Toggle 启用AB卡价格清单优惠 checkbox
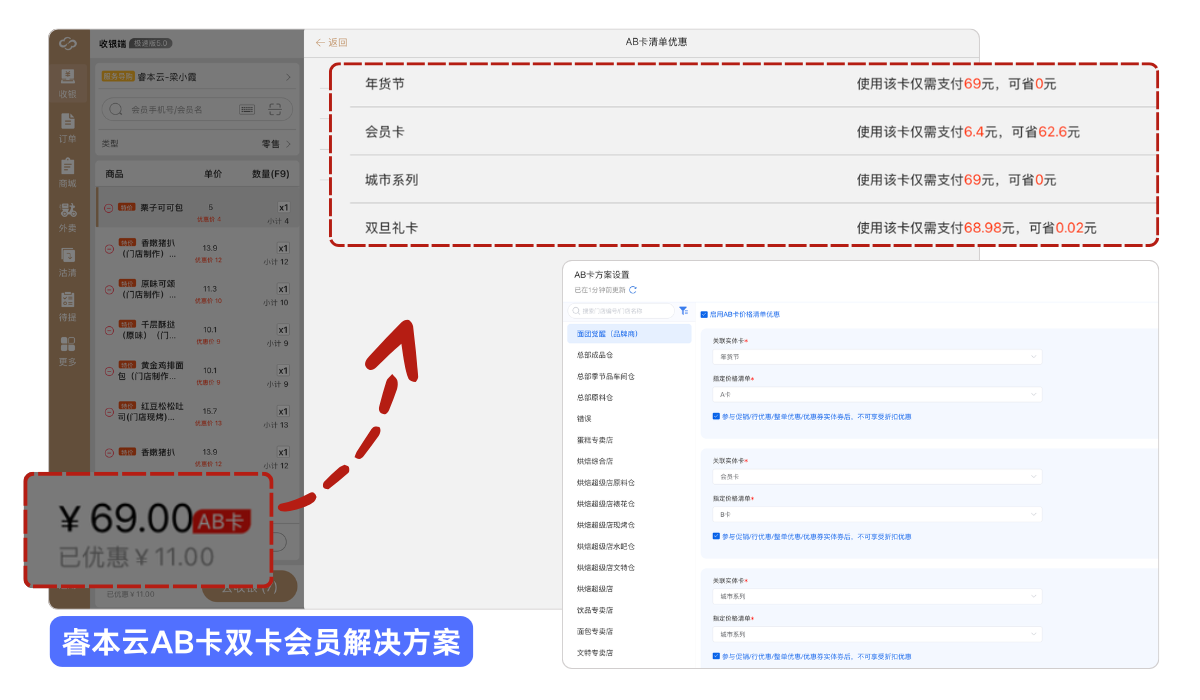Screen dimensions: 1200x700 coord(704,314)
